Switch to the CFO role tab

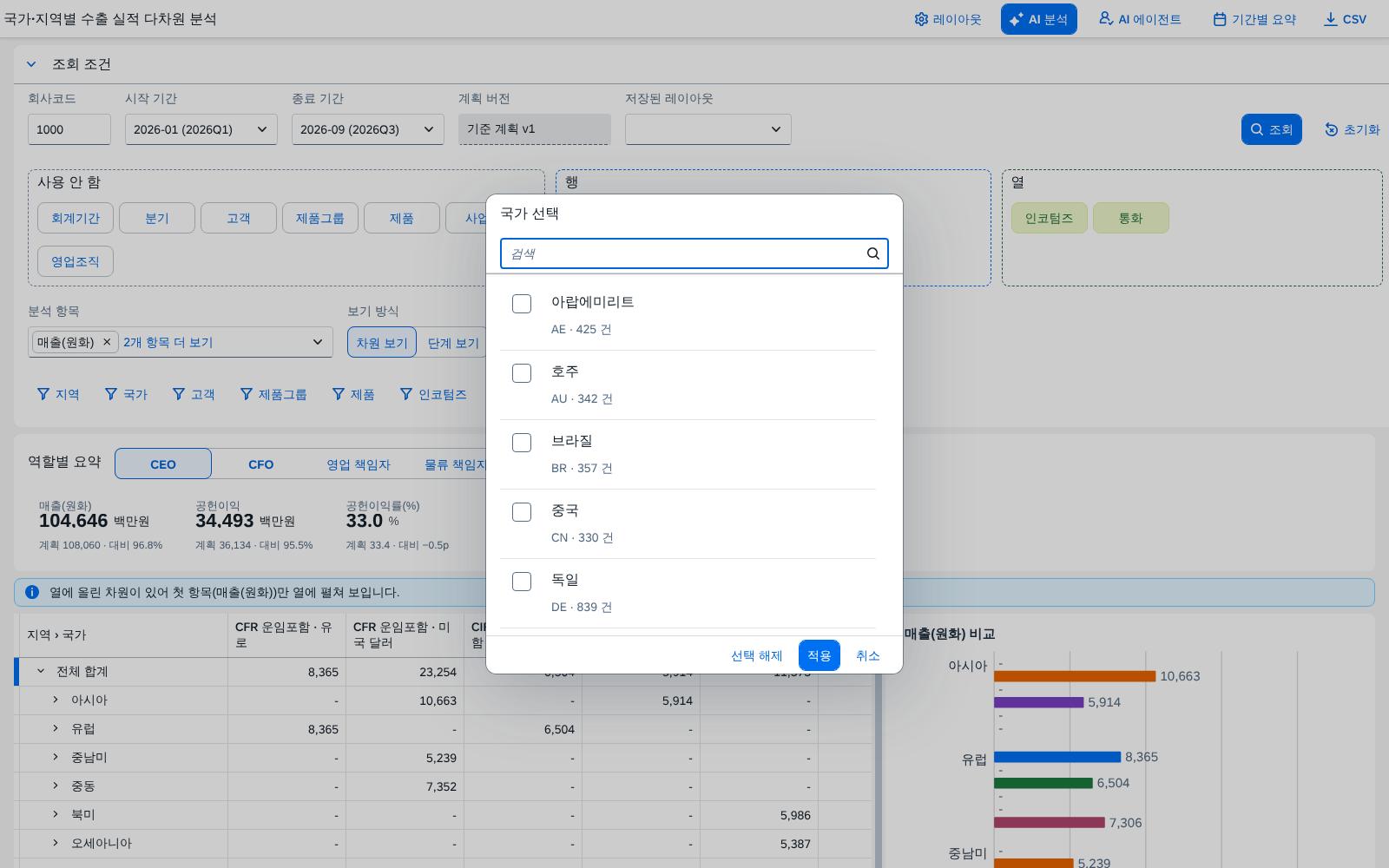pos(260,464)
